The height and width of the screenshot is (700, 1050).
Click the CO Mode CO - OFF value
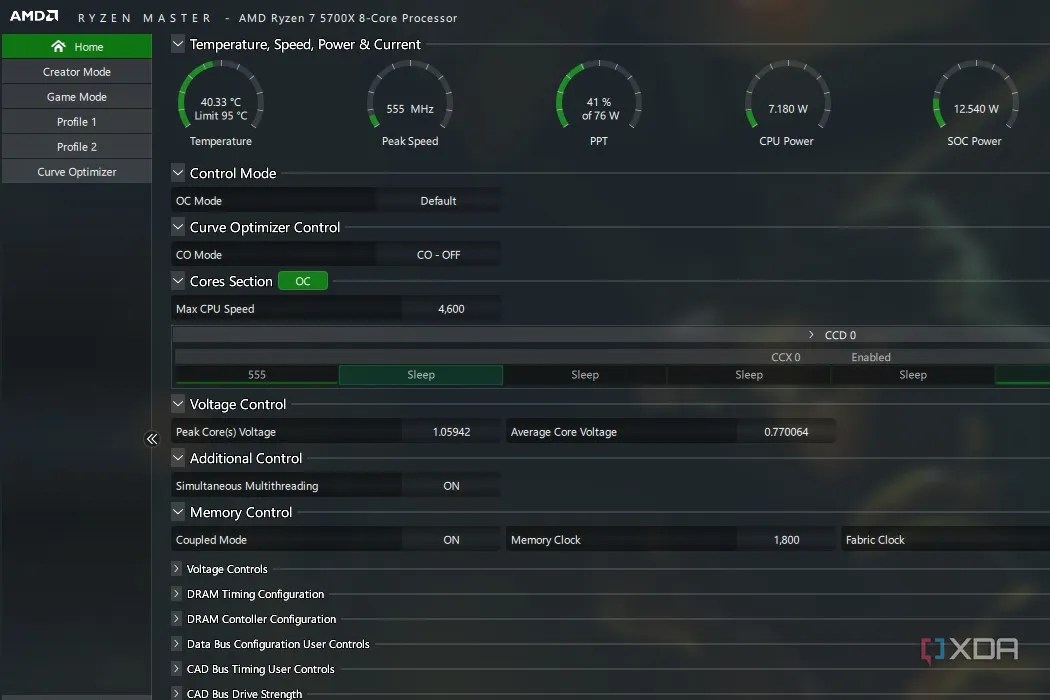438,255
